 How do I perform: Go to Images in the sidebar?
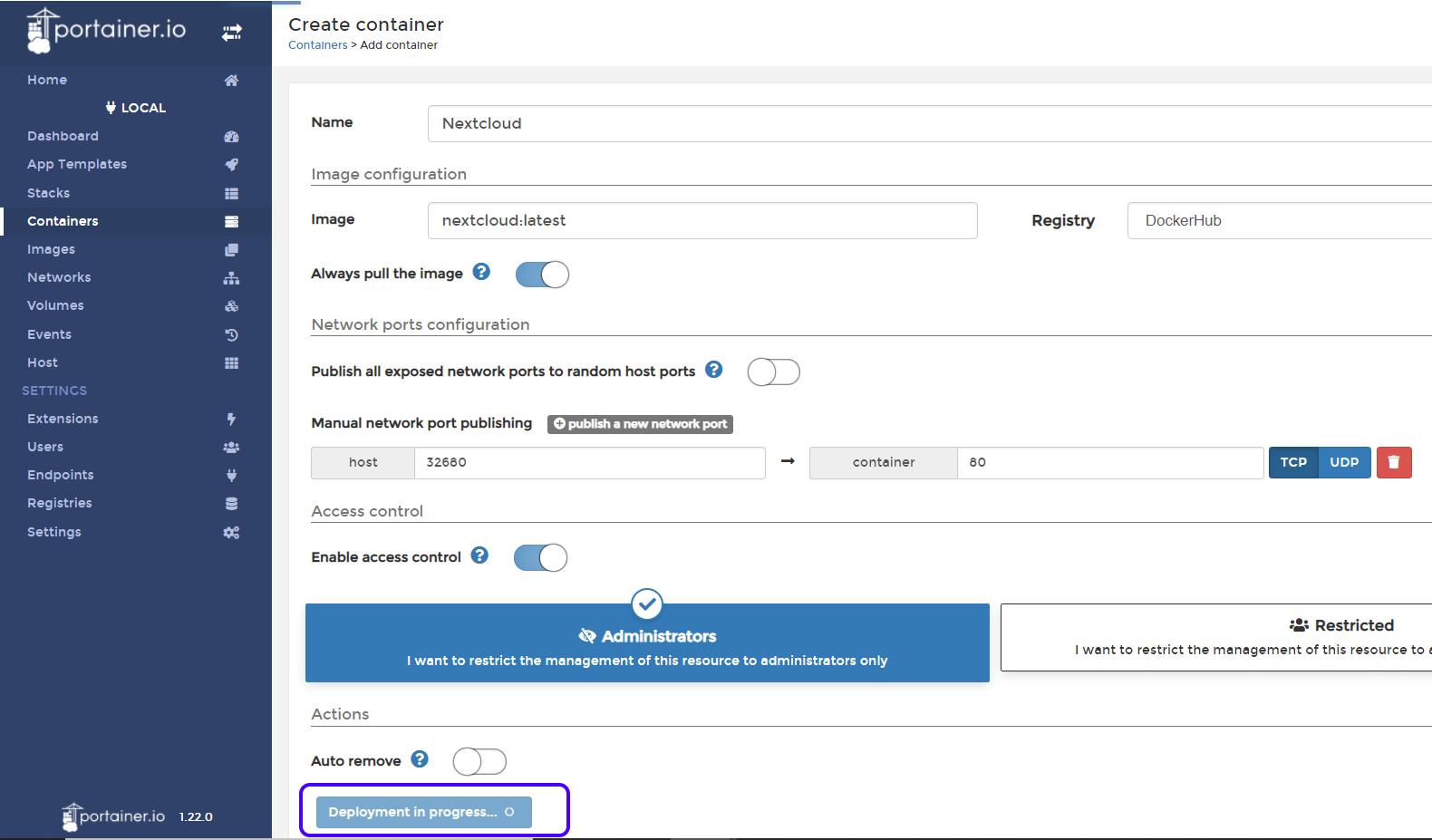(51, 249)
